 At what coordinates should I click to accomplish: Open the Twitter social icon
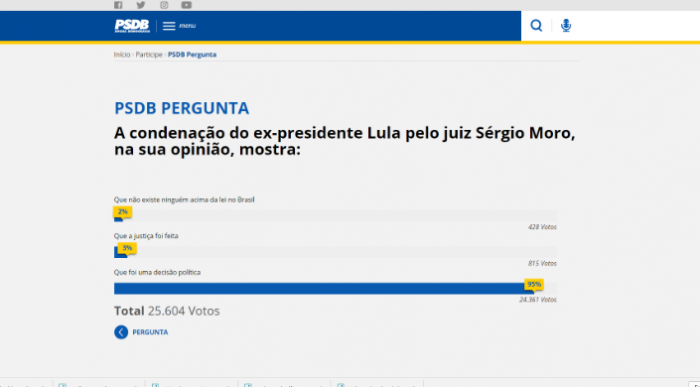click(141, 5)
